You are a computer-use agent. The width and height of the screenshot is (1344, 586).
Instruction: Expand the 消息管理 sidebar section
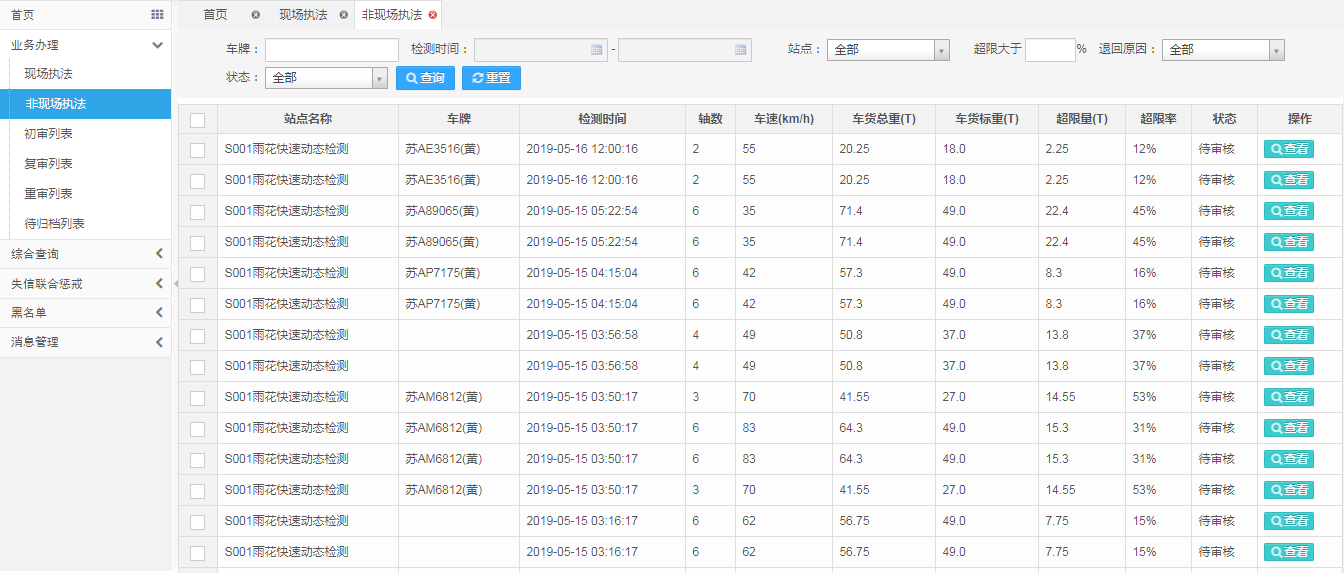click(x=159, y=342)
